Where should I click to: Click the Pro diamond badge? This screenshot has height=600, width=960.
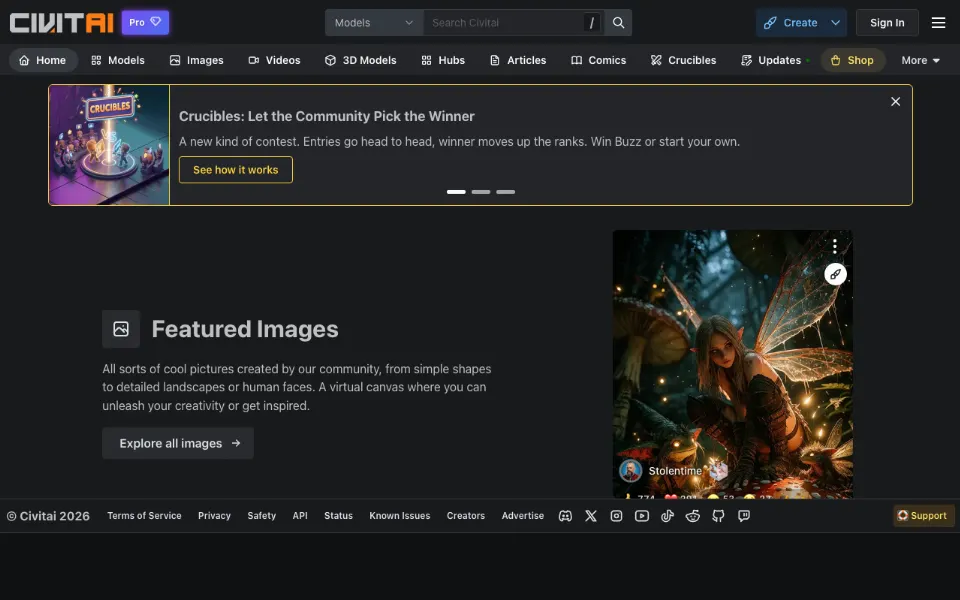(145, 23)
